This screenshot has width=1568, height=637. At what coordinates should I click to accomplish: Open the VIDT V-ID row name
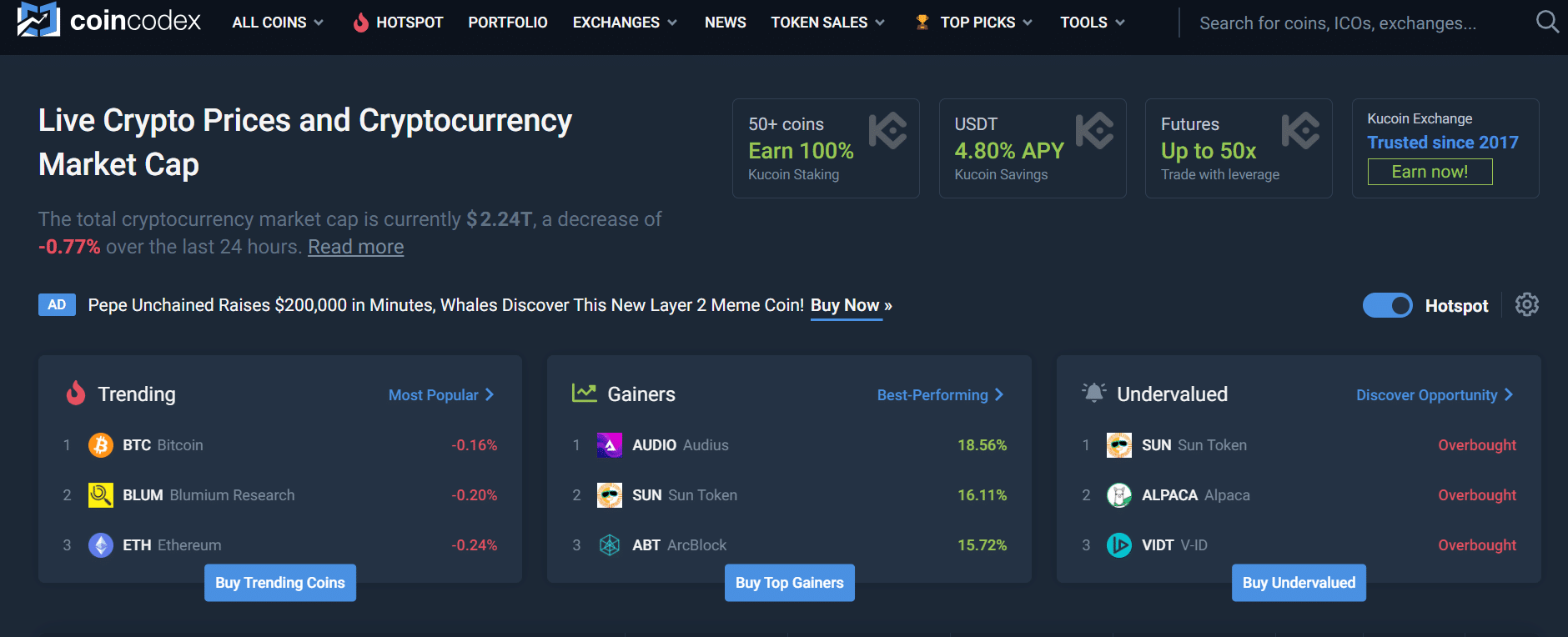tap(1174, 545)
